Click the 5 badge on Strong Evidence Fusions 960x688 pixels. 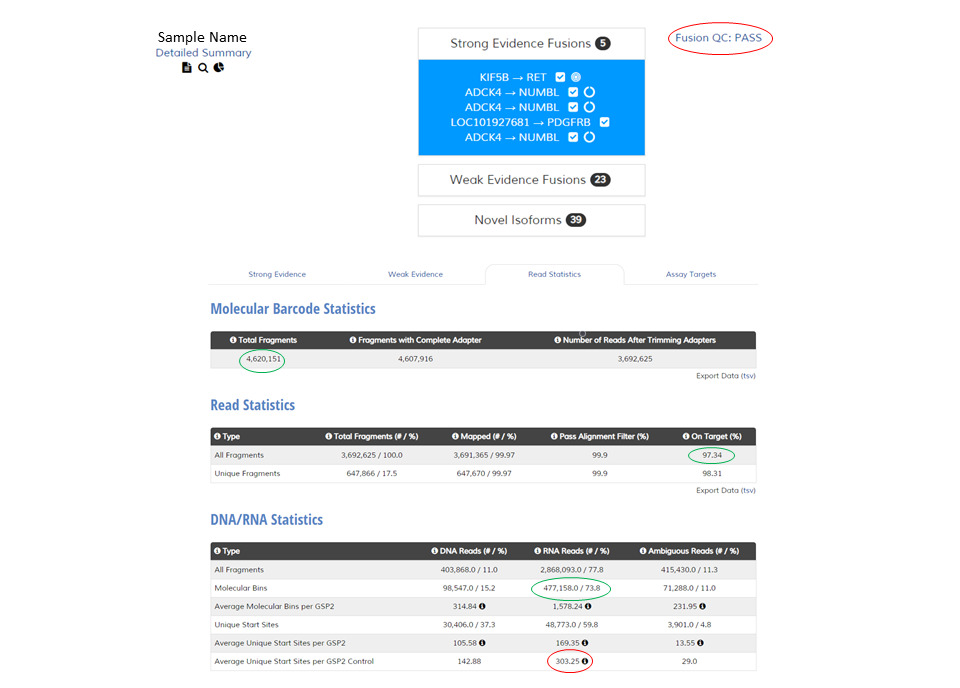point(602,43)
